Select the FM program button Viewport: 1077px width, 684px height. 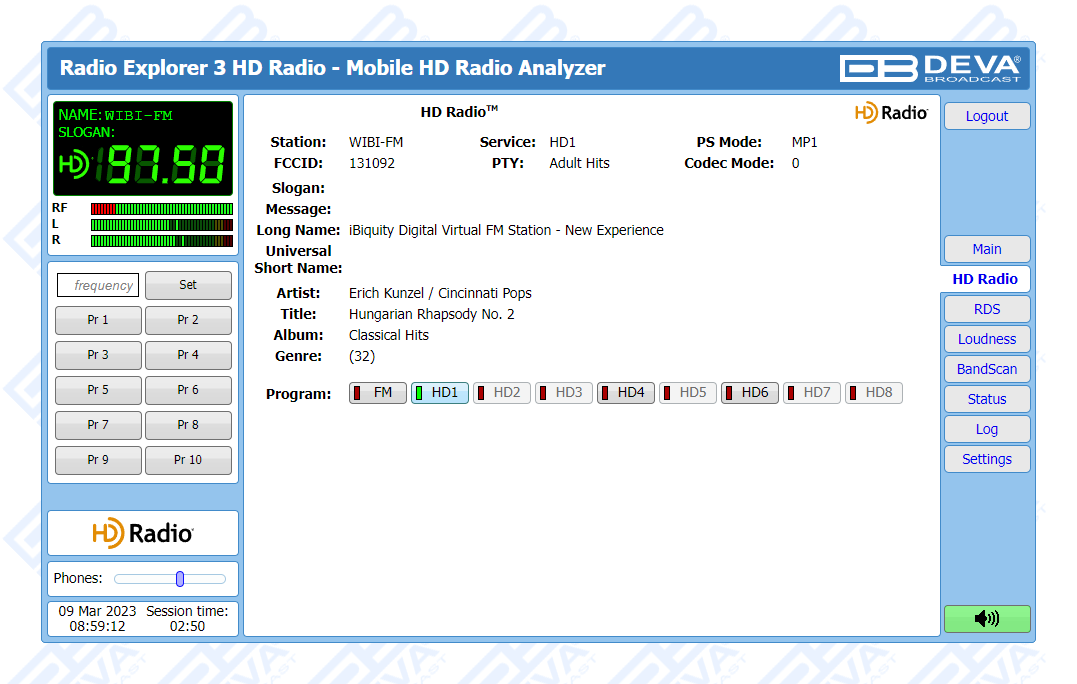click(x=378, y=393)
